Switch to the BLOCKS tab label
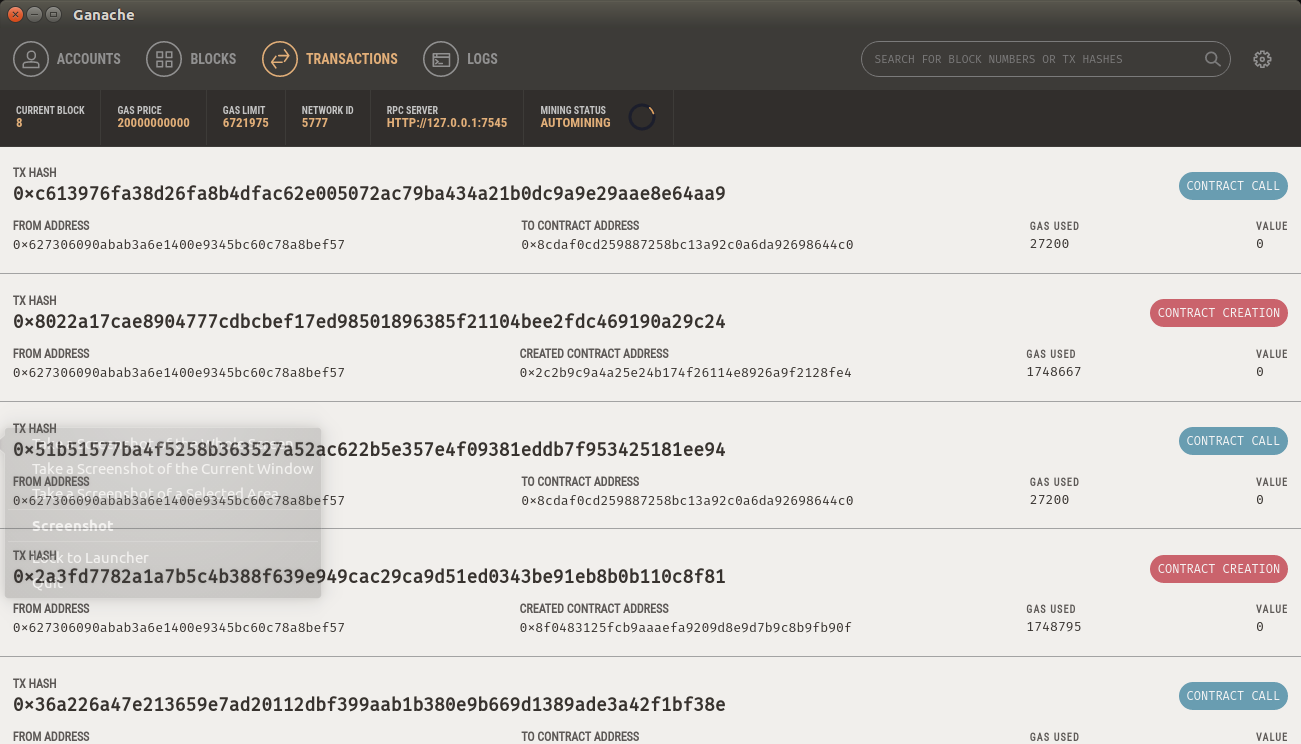Viewport: 1301px width, 744px height. click(213, 59)
